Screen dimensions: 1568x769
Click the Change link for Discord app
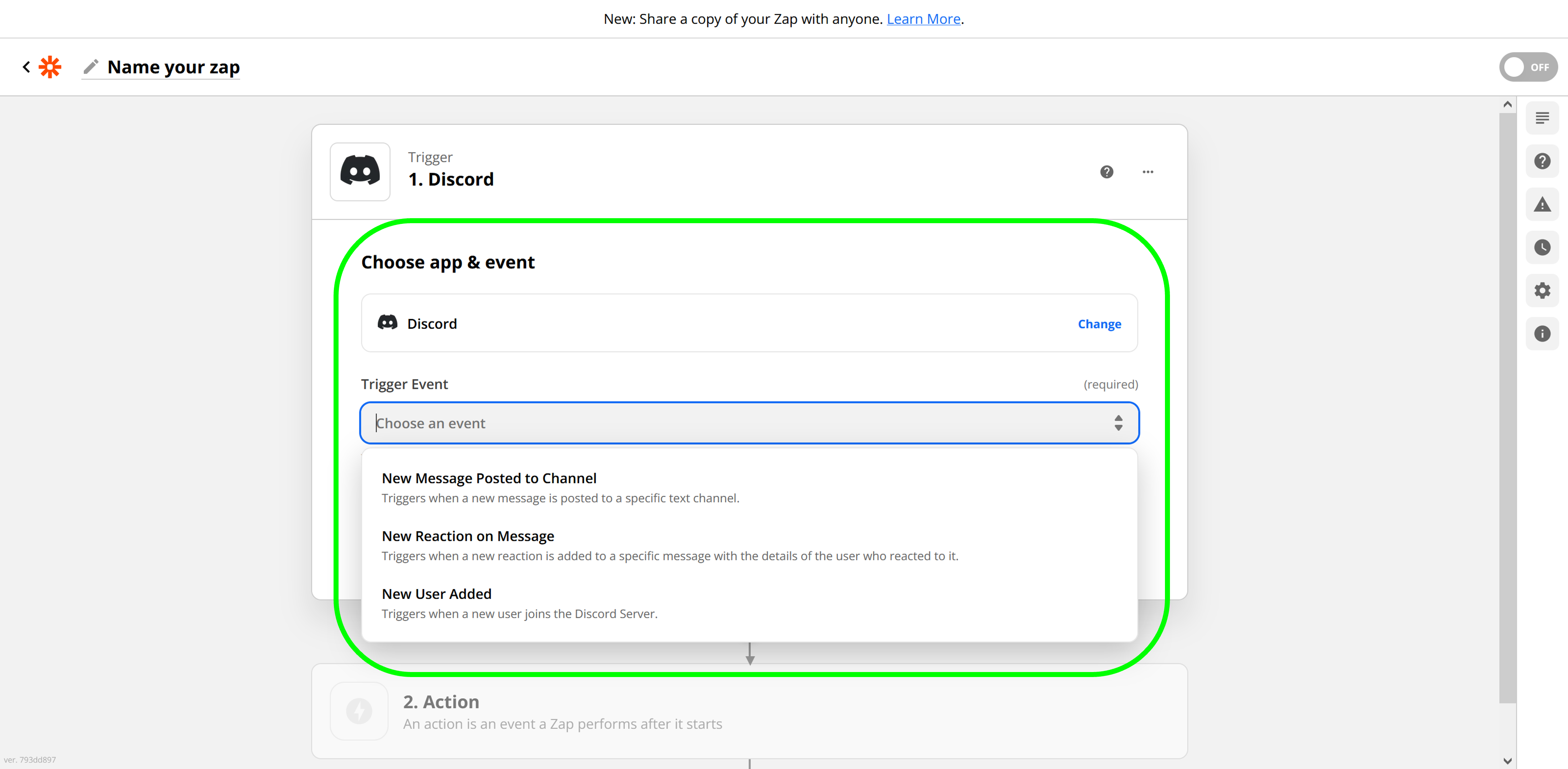click(1099, 324)
